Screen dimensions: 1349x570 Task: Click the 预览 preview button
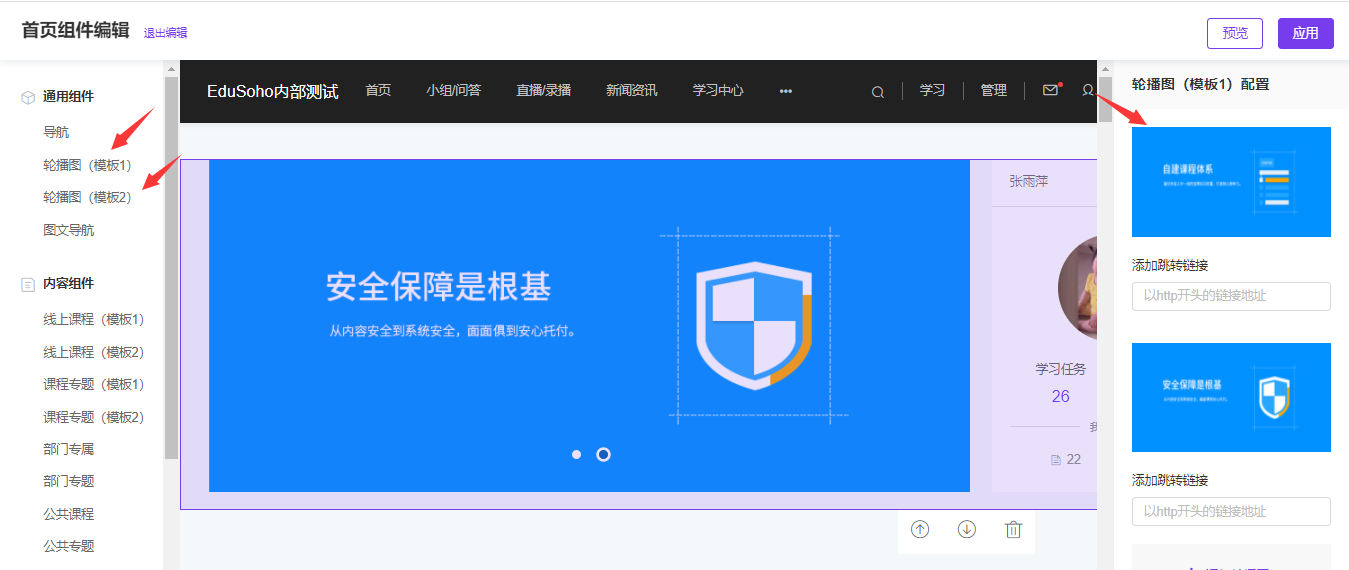1235,33
